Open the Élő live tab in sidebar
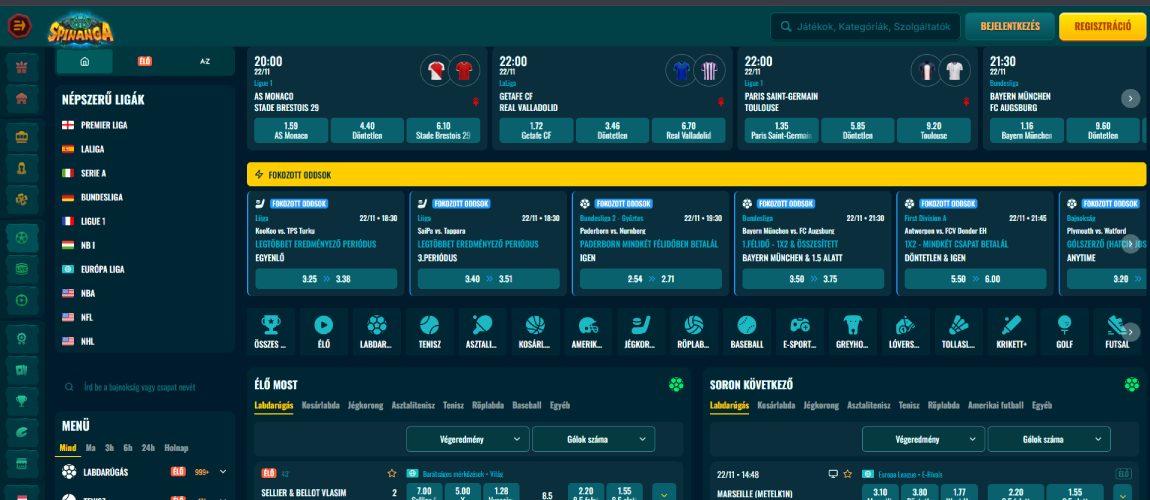The width and height of the screenshot is (1150, 500). point(144,62)
